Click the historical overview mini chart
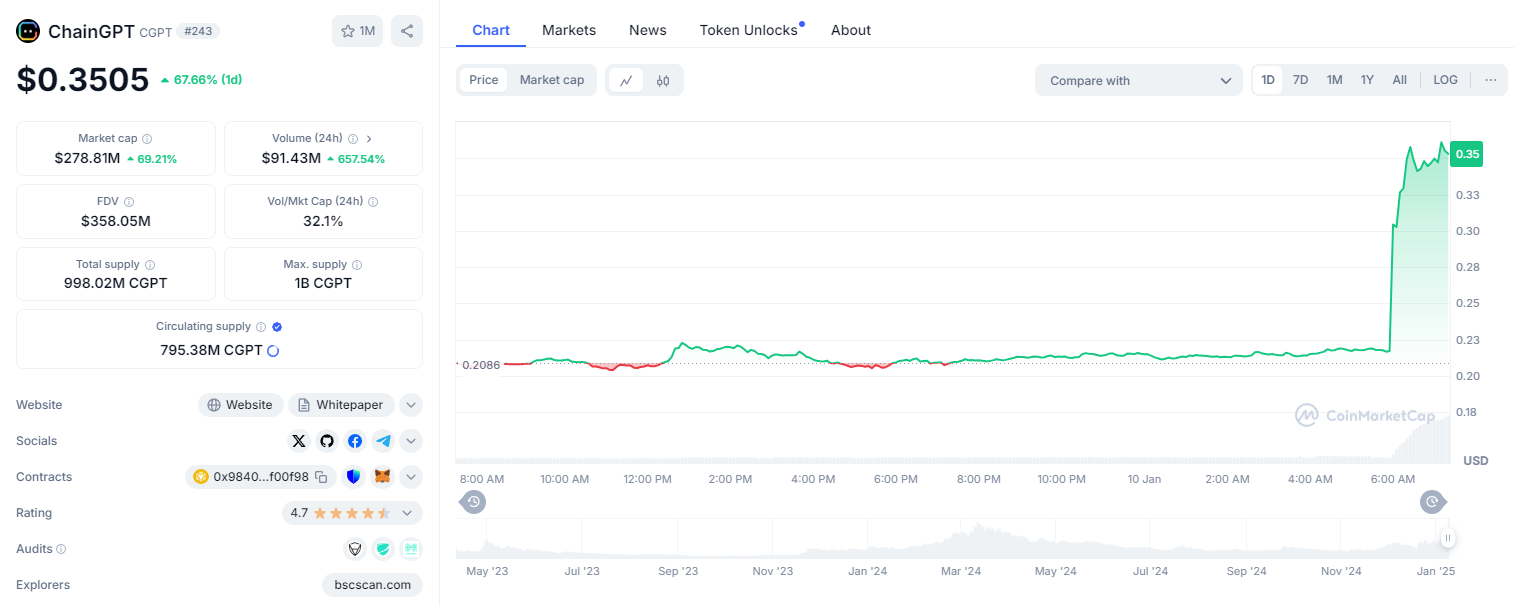The image size is (1514, 606). click(x=950, y=538)
